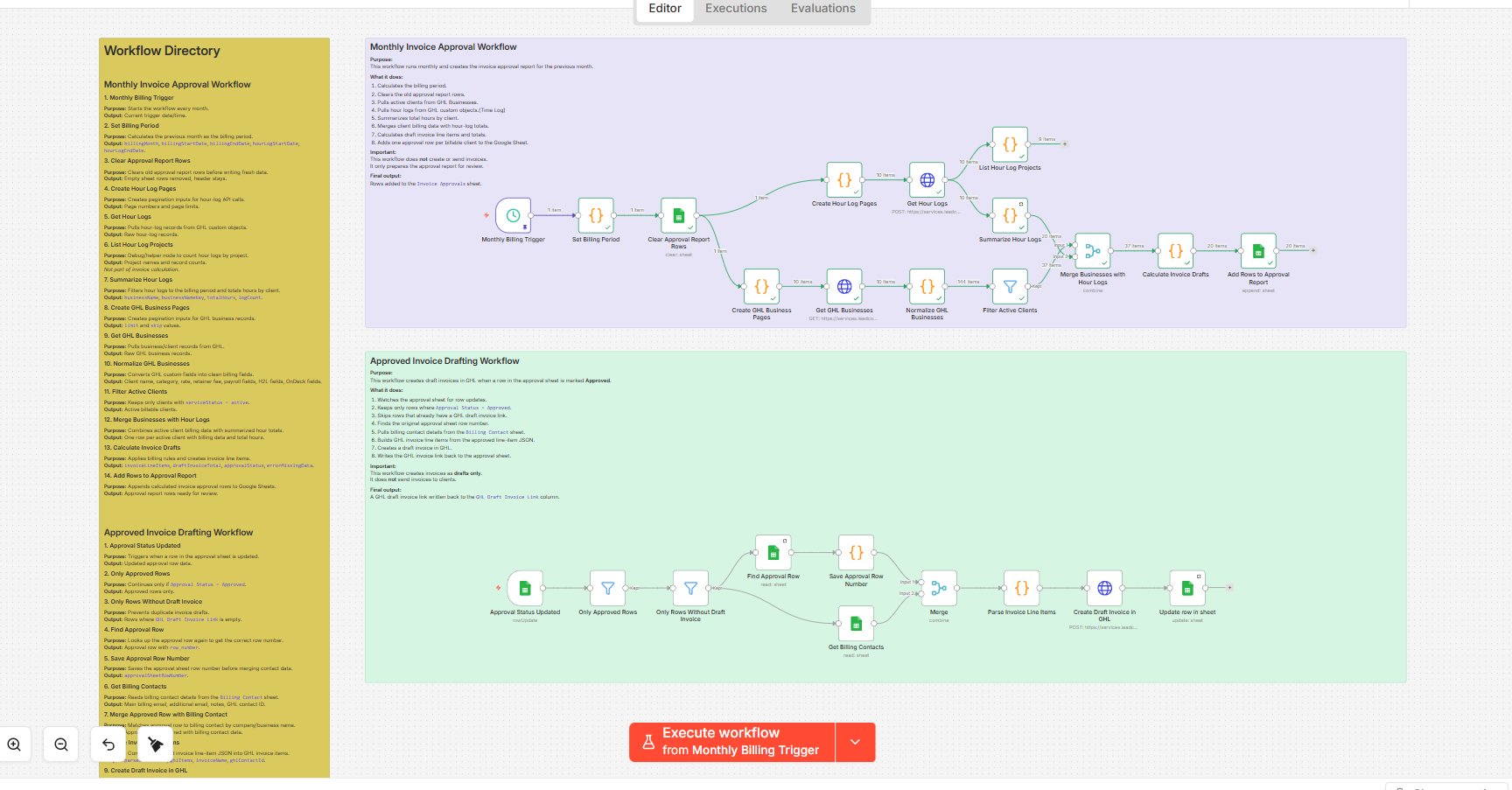Select the Find Approval Row sheet node
1512x790 pixels.
point(773,552)
